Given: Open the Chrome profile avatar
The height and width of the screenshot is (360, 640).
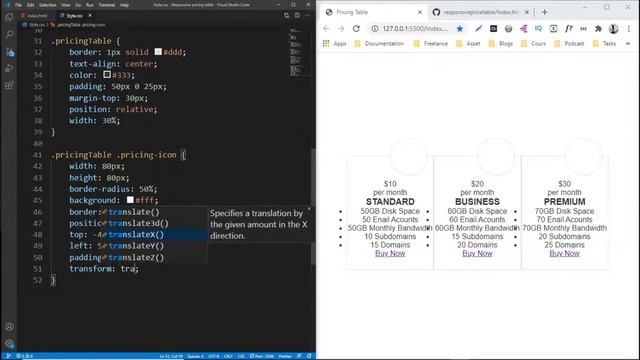Looking at the screenshot, I should click(613, 29).
